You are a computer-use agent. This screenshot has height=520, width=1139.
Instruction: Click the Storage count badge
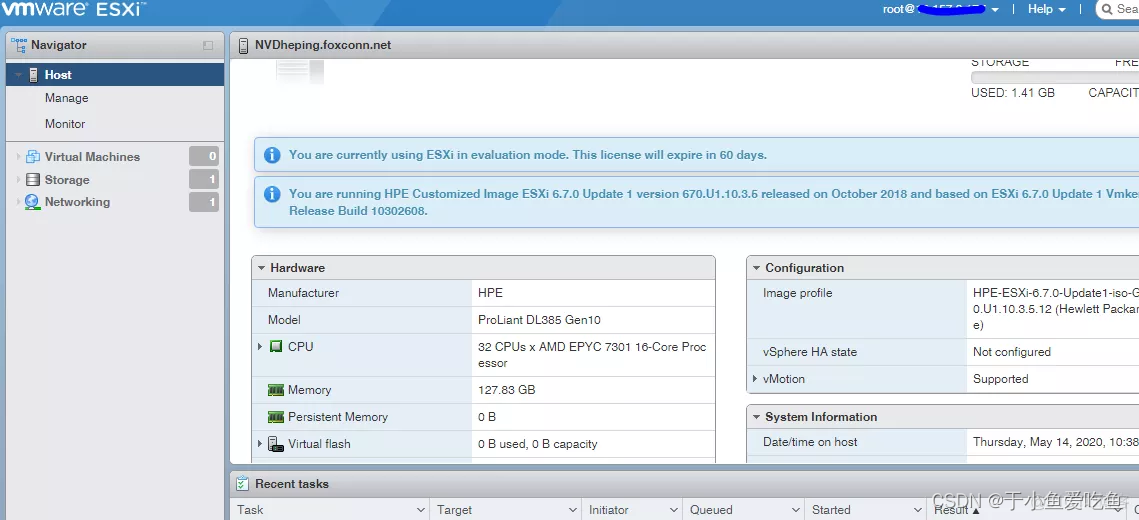tap(204, 179)
